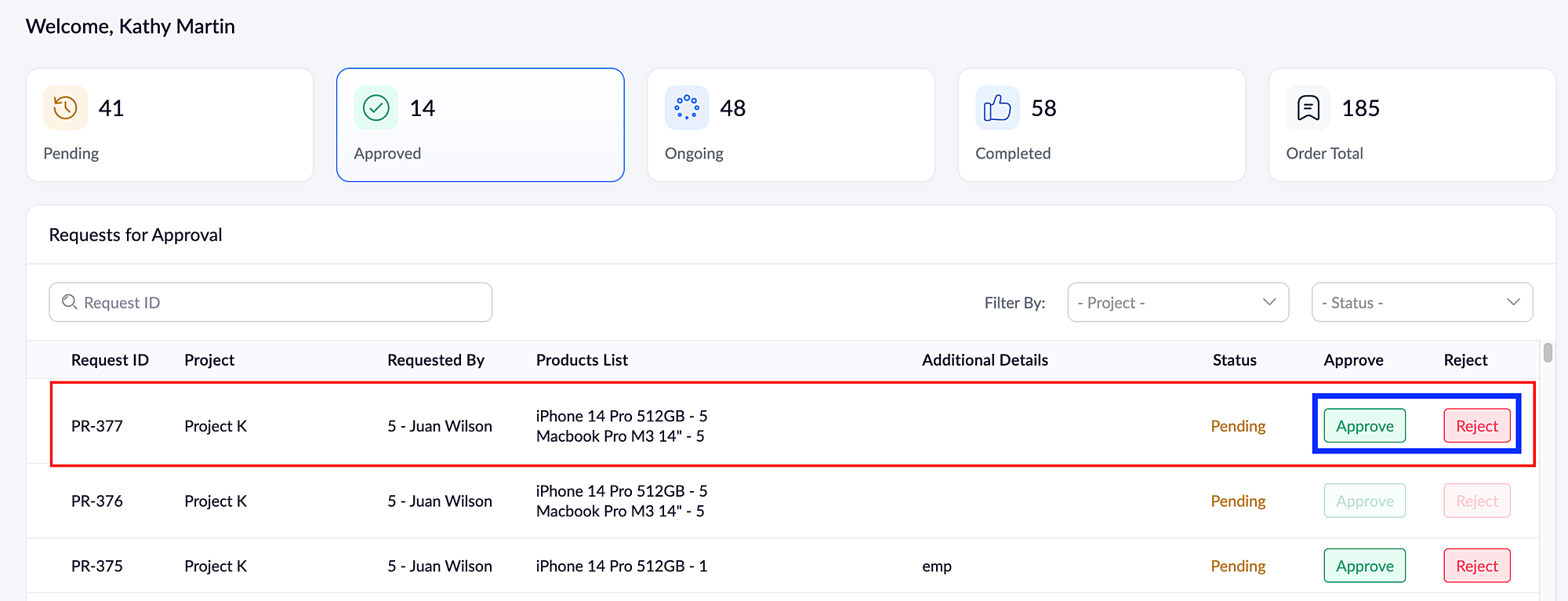This screenshot has width=1568, height=601.
Task: Select the Pending summary card
Action: [169, 126]
